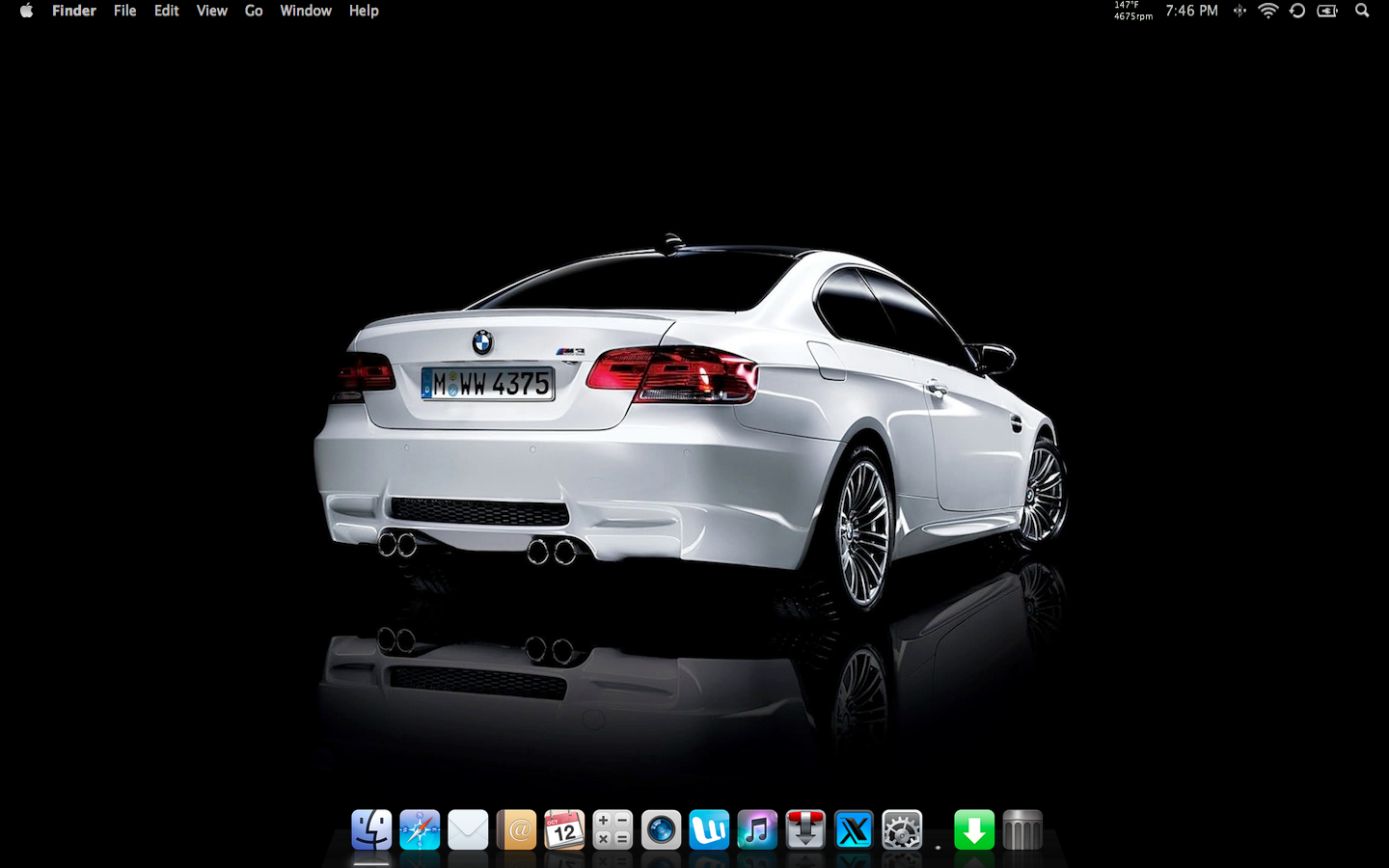Open the Wi-Fi status menu
1389x868 pixels.
pyautogui.click(x=1268, y=11)
